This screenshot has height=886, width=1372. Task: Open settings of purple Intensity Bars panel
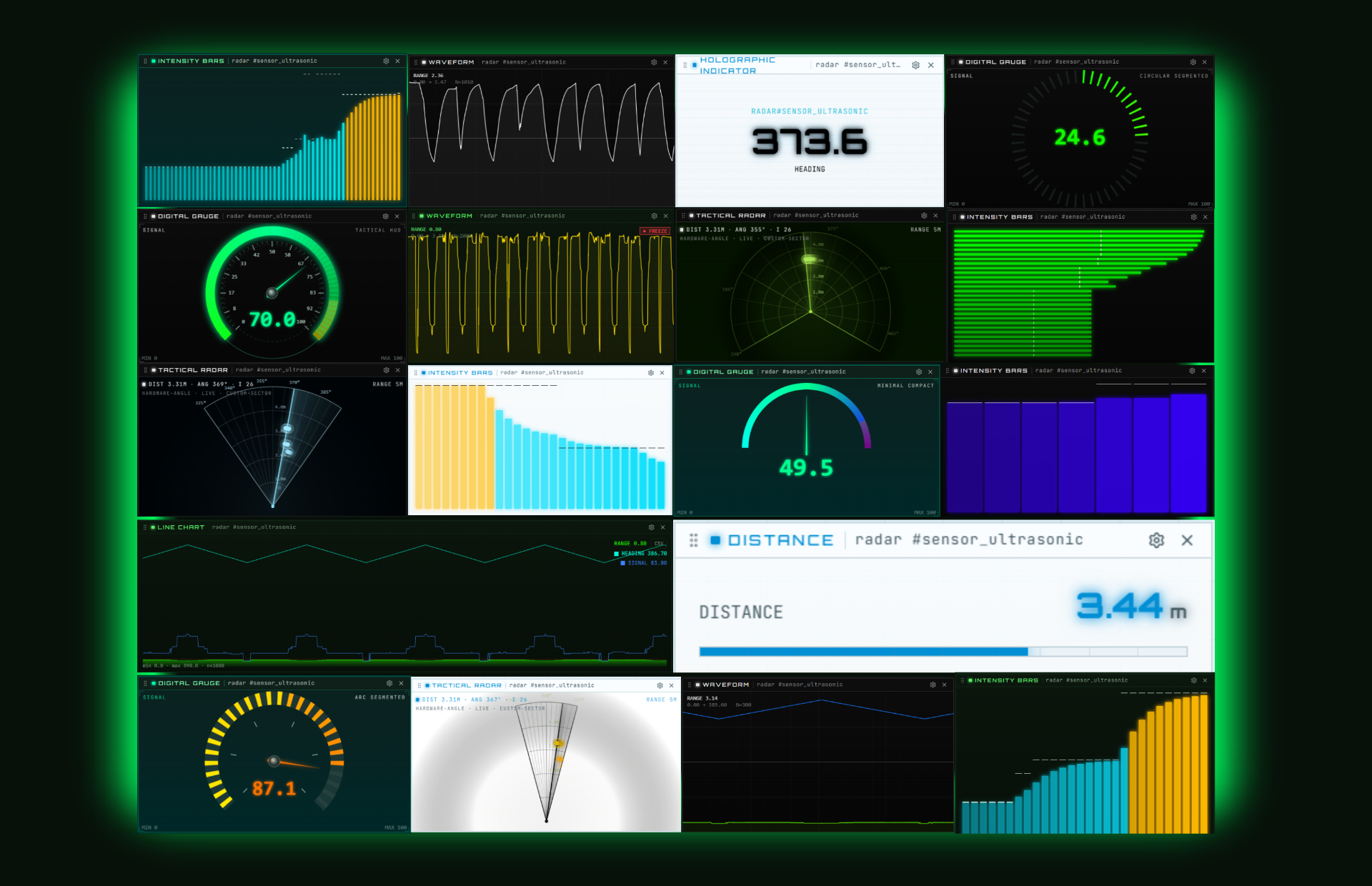pos(1192,371)
